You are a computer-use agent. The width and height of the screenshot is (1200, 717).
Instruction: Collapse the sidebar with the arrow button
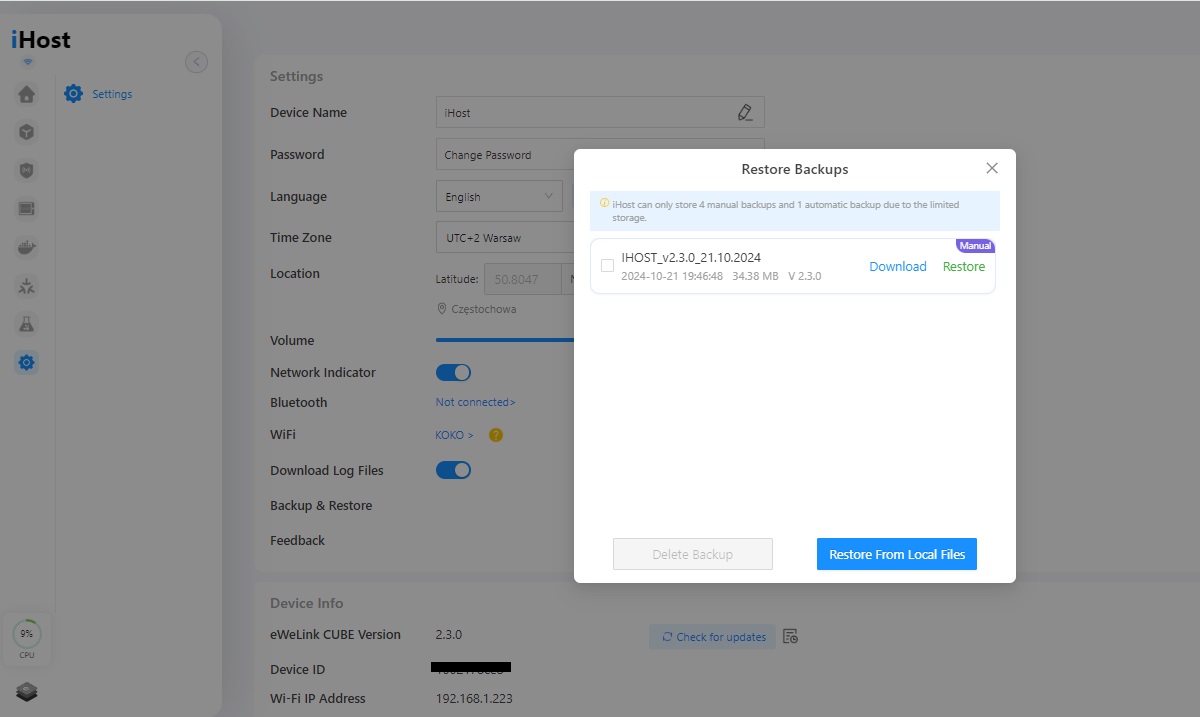[197, 62]
